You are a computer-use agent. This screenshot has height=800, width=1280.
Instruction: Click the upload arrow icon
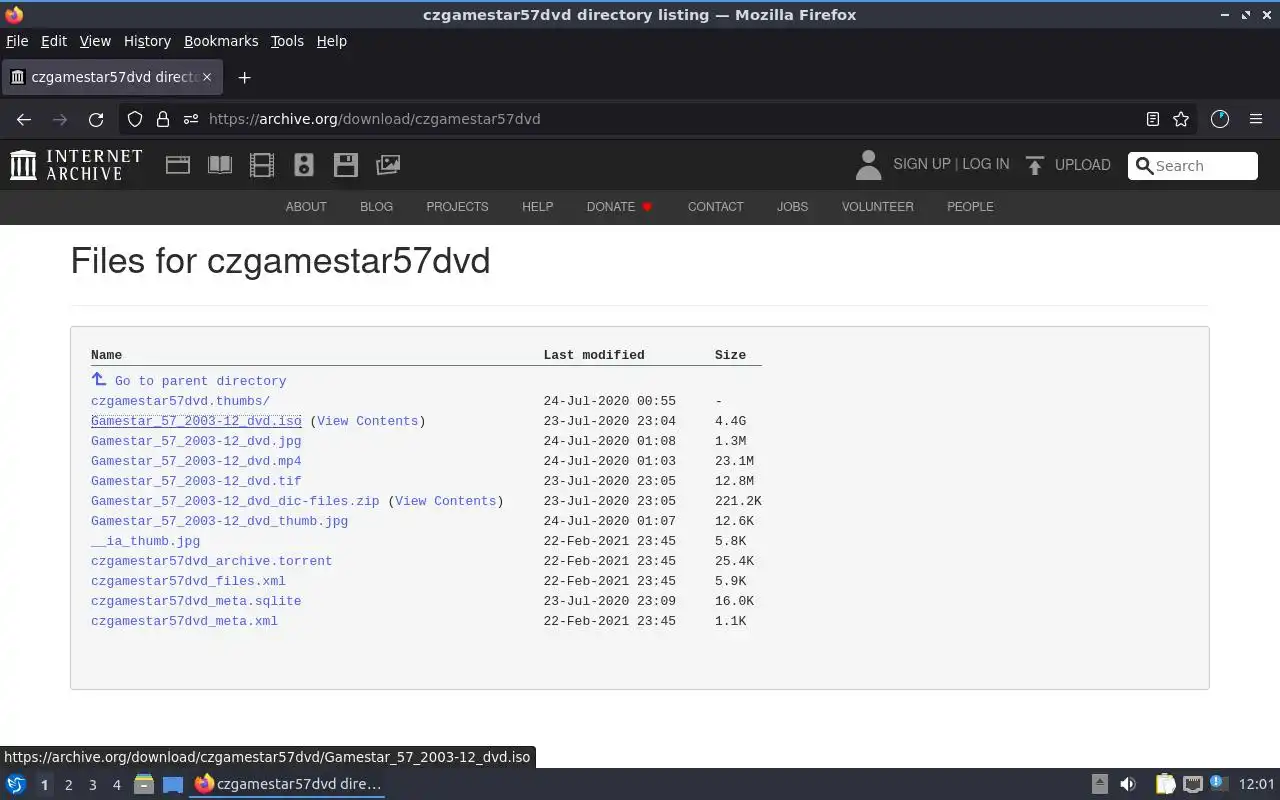[1035, 165]
